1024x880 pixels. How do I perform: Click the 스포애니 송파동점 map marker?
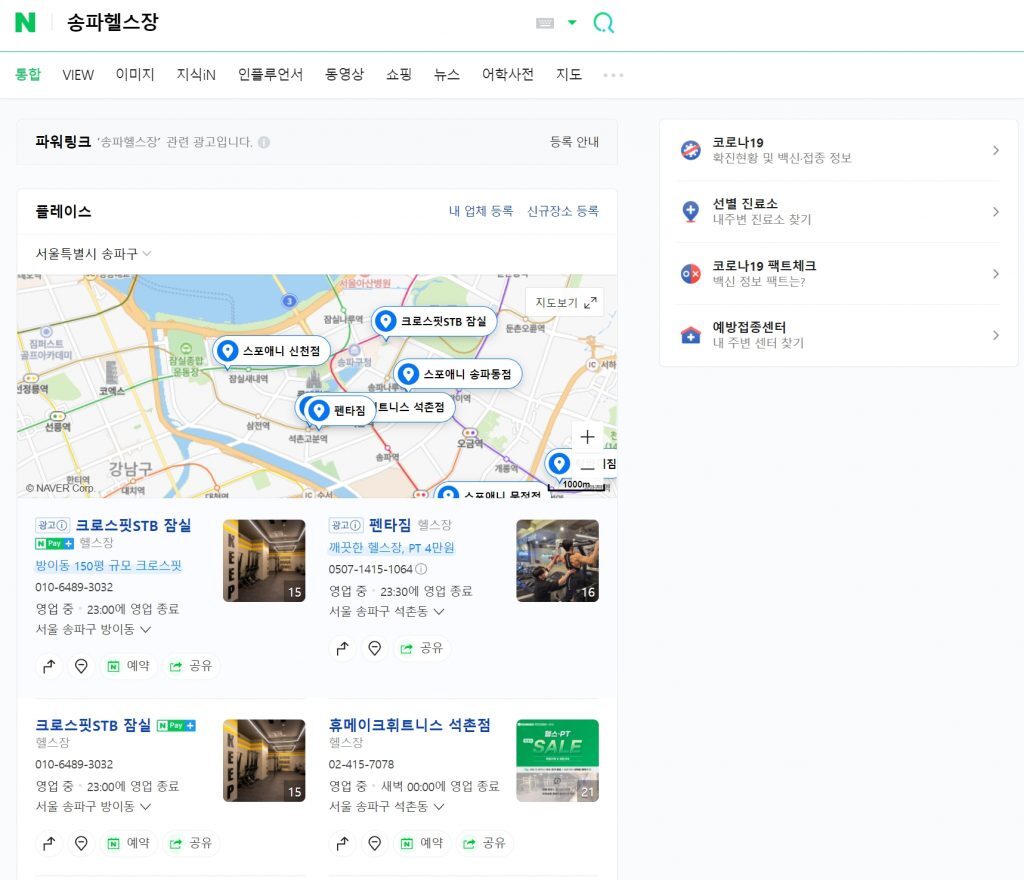tap(458, 374)
